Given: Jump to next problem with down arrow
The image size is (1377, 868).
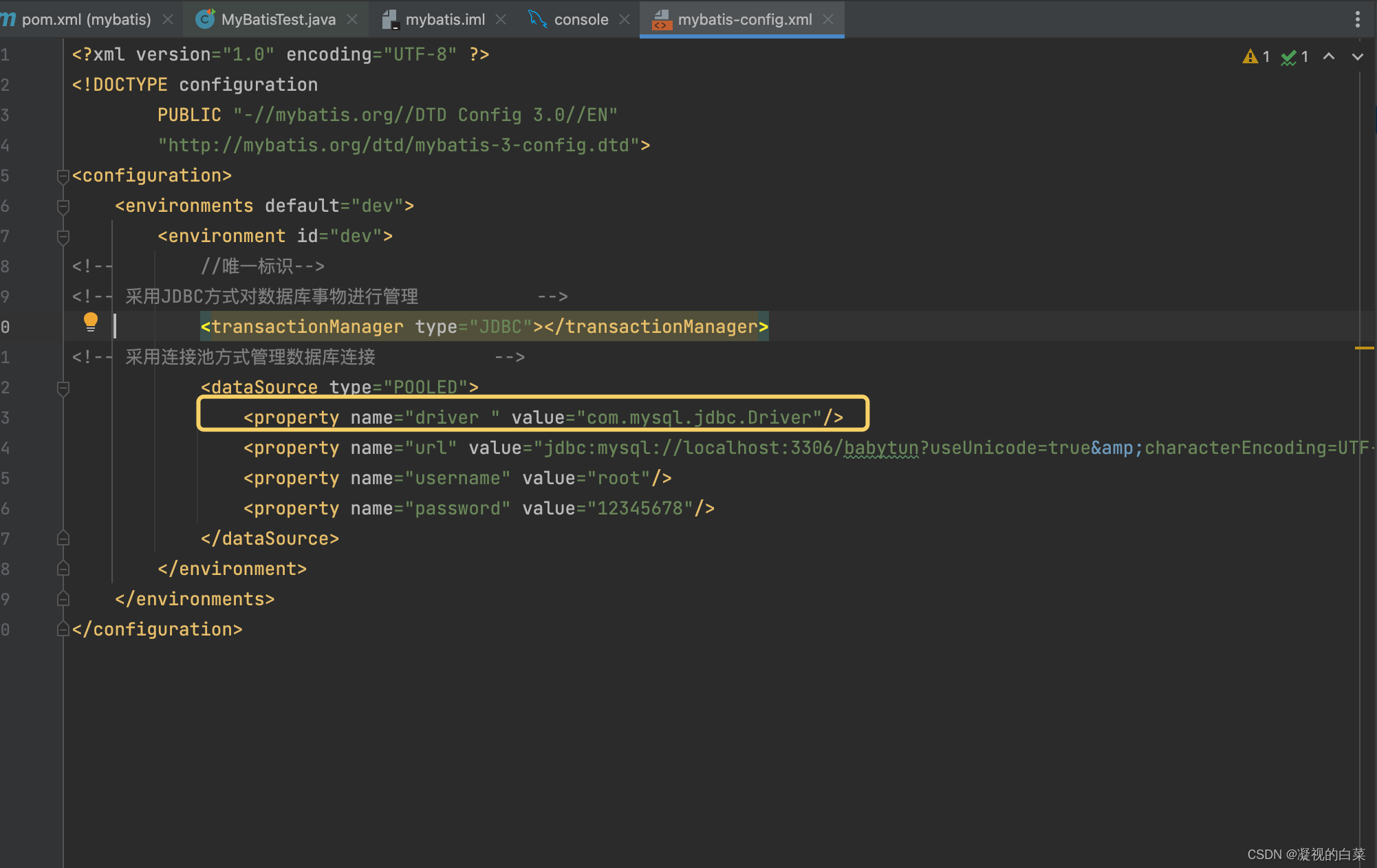Looking at the screenshot, I should click(x=1356, y=57).
